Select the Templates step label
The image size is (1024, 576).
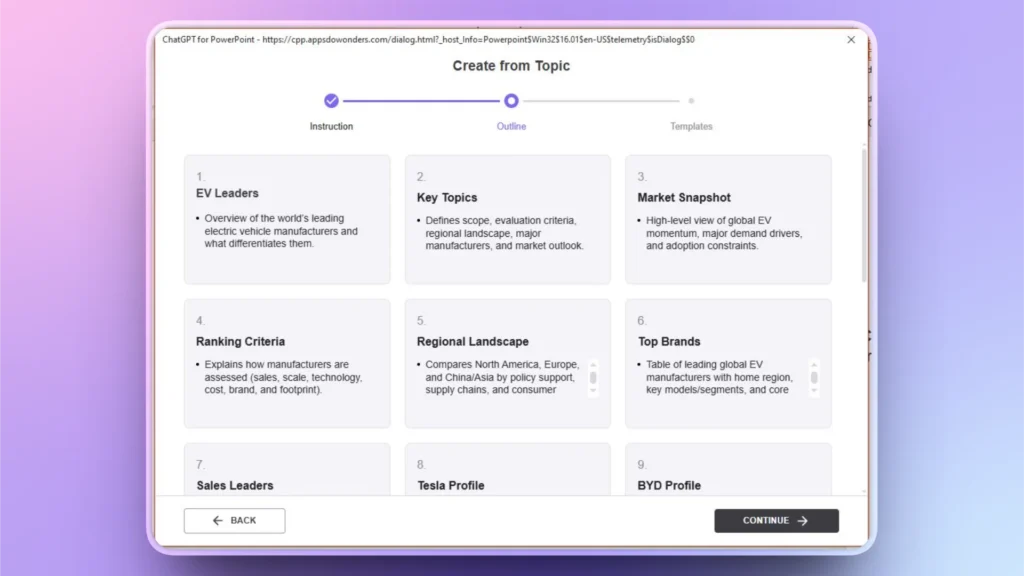(691, 127)
